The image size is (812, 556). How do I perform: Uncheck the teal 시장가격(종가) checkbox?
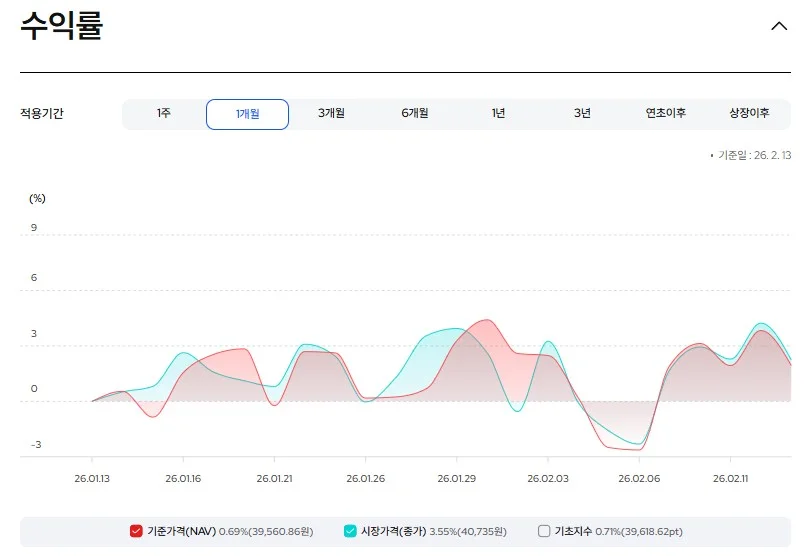(350, 531)
